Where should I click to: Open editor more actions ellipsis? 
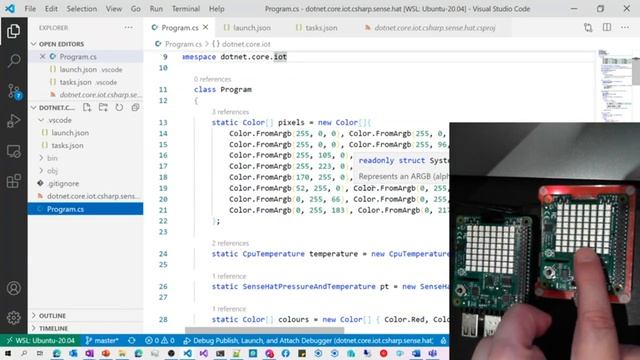625,27
